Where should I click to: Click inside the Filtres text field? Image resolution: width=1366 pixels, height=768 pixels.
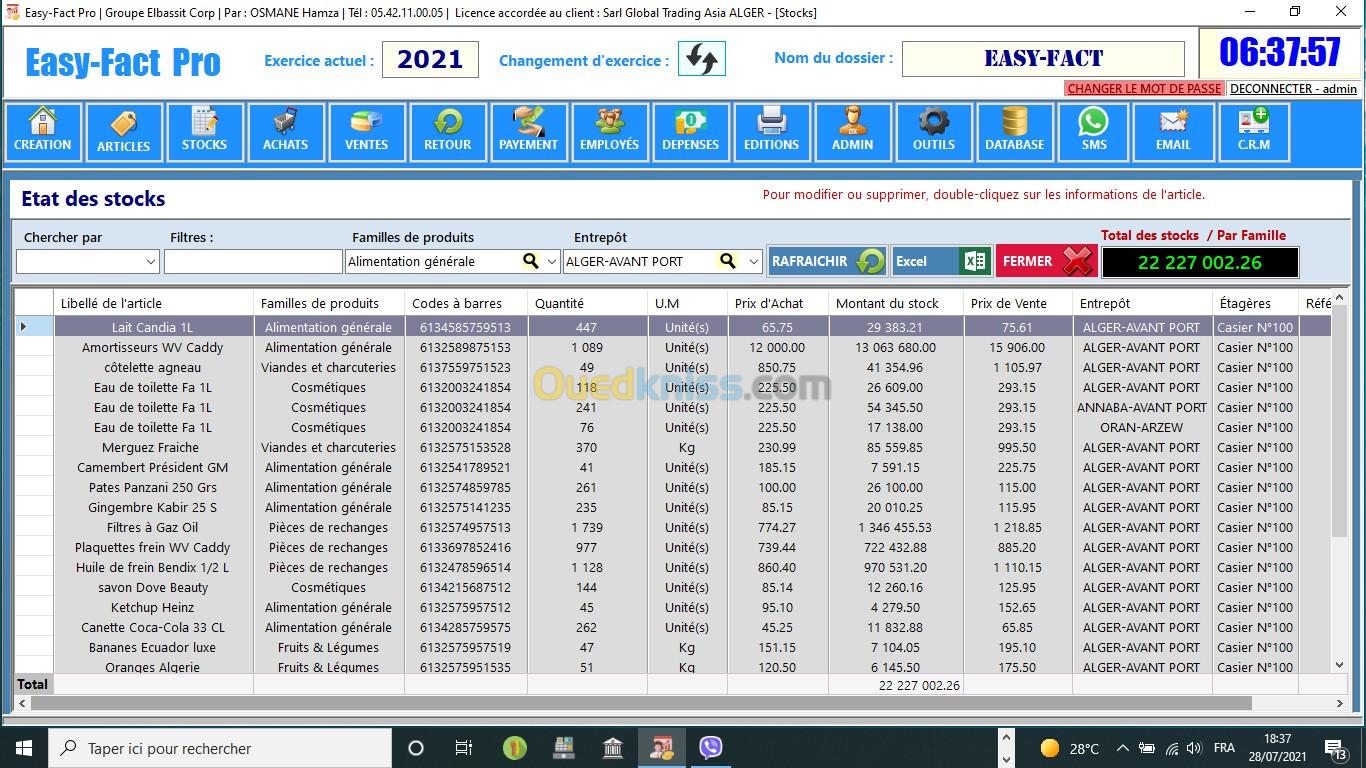[x=253, y=262]
